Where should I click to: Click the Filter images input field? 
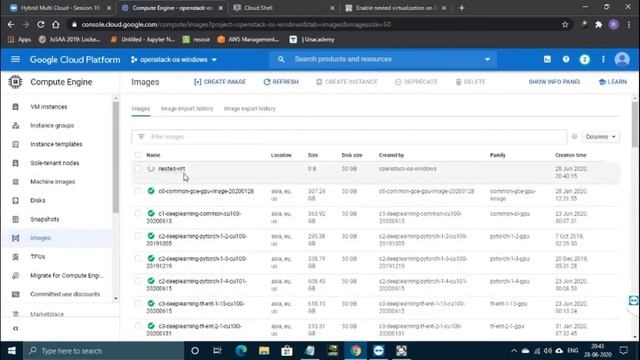tap(349, 137)
